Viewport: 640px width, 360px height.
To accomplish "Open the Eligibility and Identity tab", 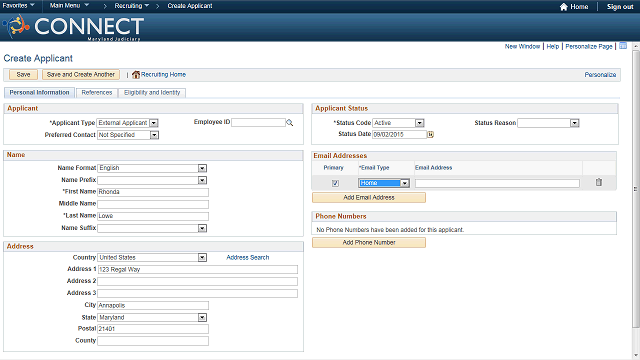I will pyautogui.click(x=152, y=93).
